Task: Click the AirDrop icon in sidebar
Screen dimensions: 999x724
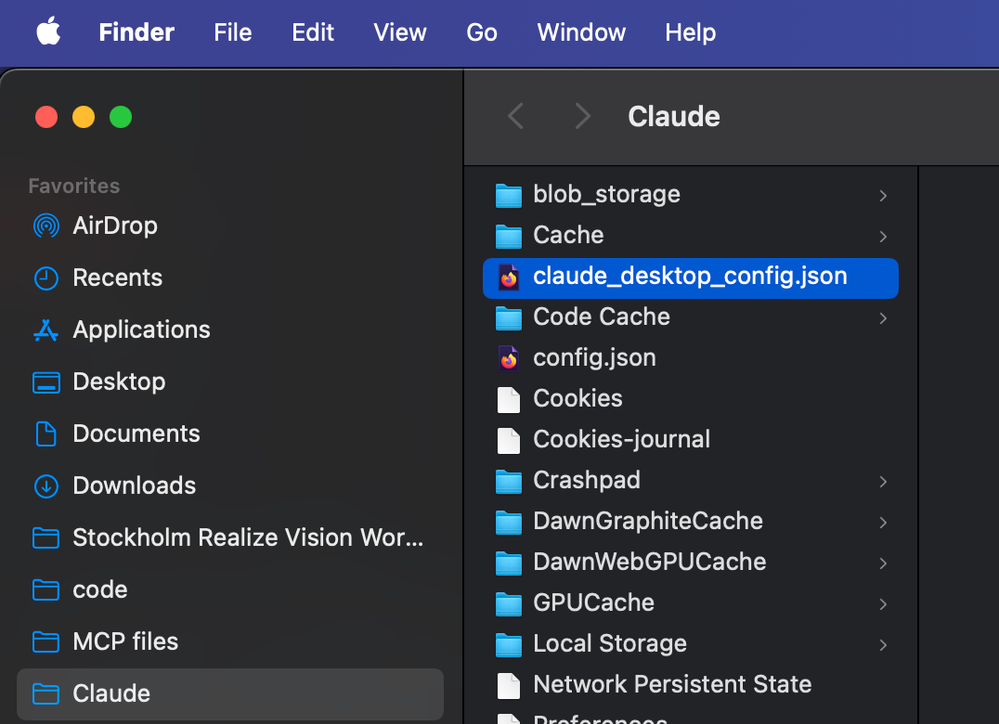Action: click(x=46, y=226)
